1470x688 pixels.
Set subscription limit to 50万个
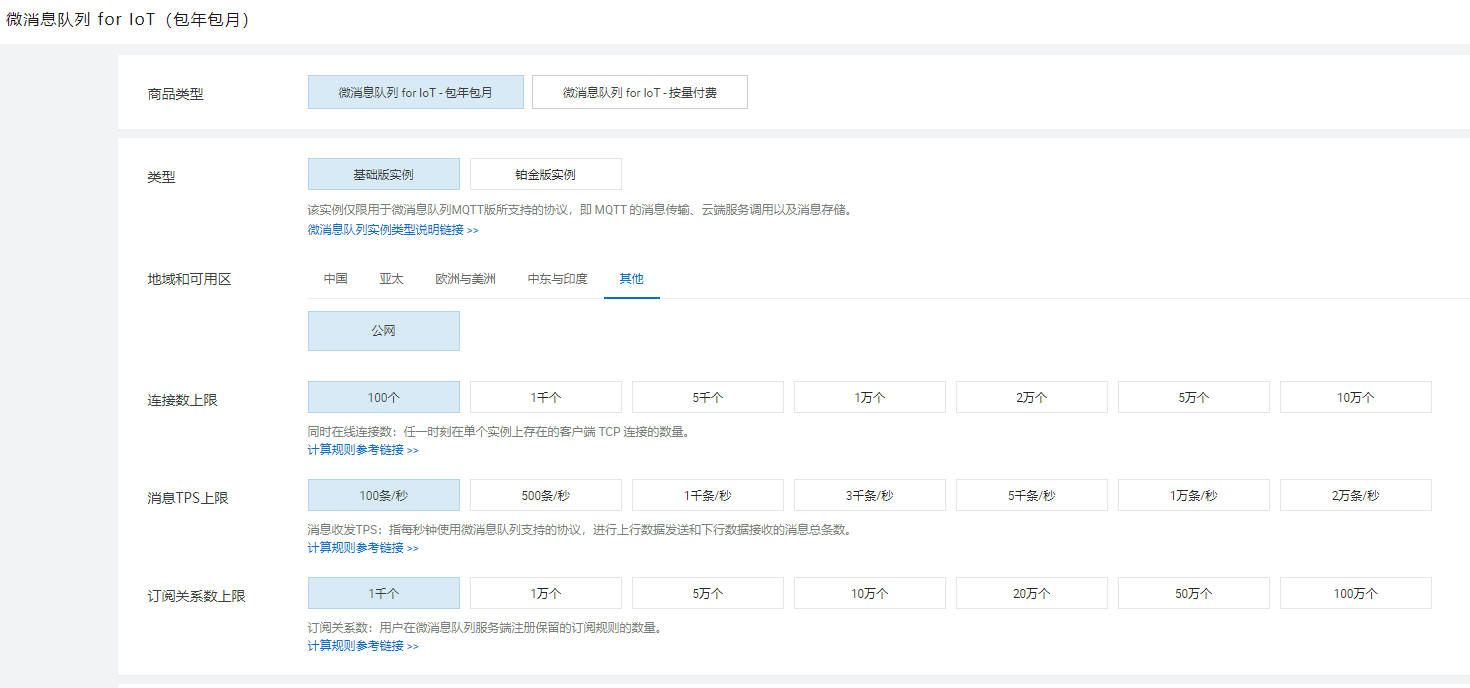point(1194,593)
